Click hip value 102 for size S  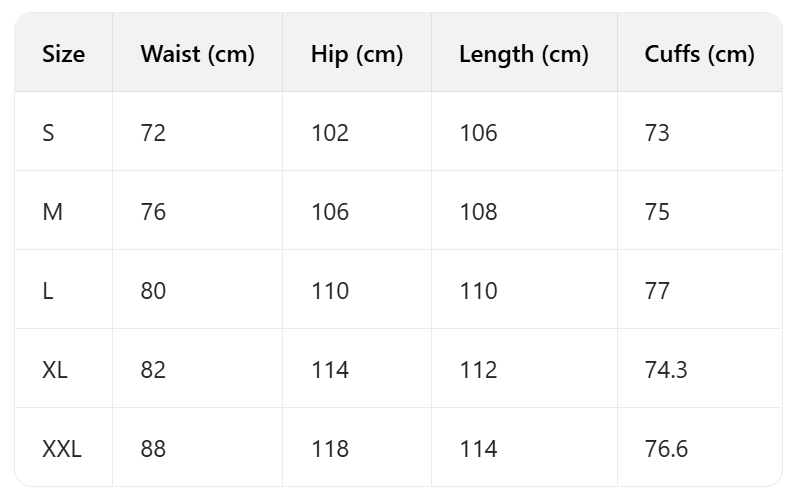(330, 133)
